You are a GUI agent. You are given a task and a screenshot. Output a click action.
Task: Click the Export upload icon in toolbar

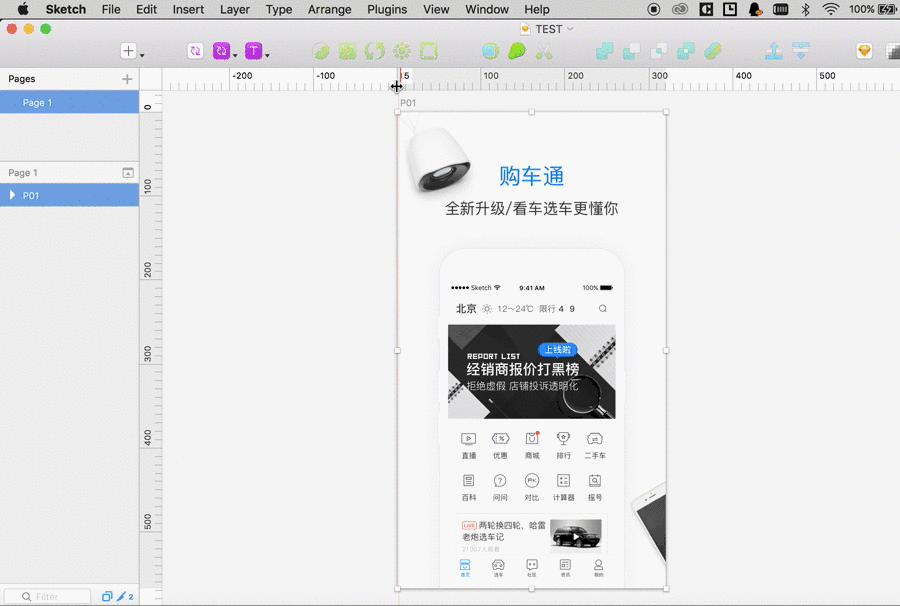[x=774, y=51]
